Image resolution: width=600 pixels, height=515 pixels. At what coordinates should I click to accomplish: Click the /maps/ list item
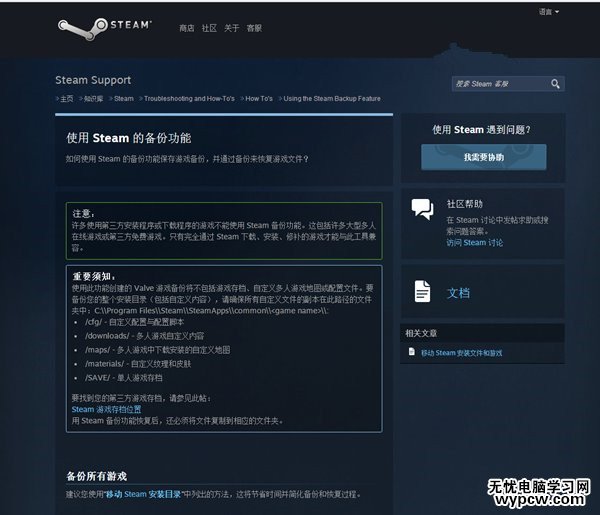tap(158, 350)
